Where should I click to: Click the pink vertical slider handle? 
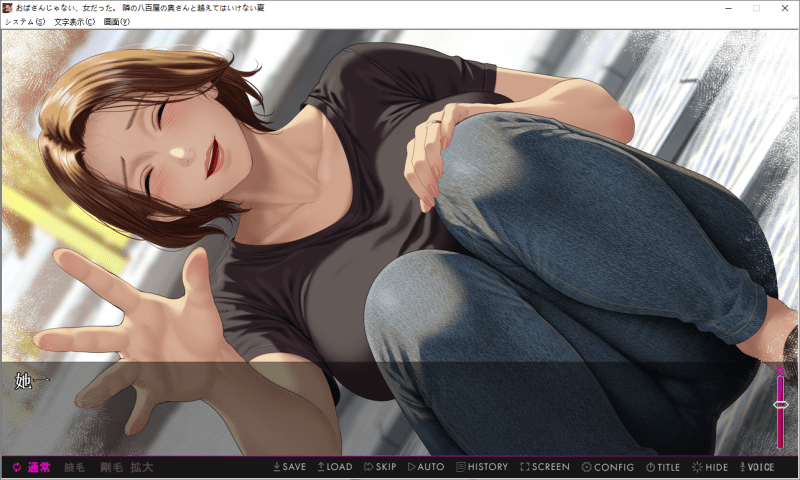click(780, 405)
